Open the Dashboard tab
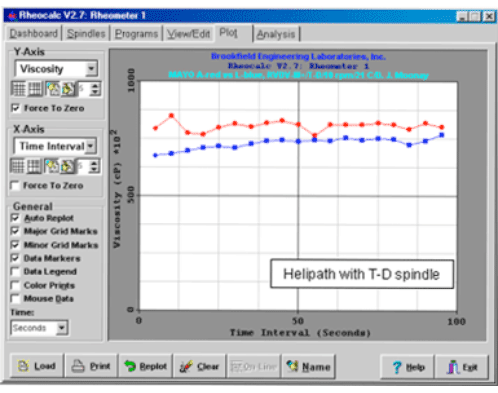 coord(33,34)
